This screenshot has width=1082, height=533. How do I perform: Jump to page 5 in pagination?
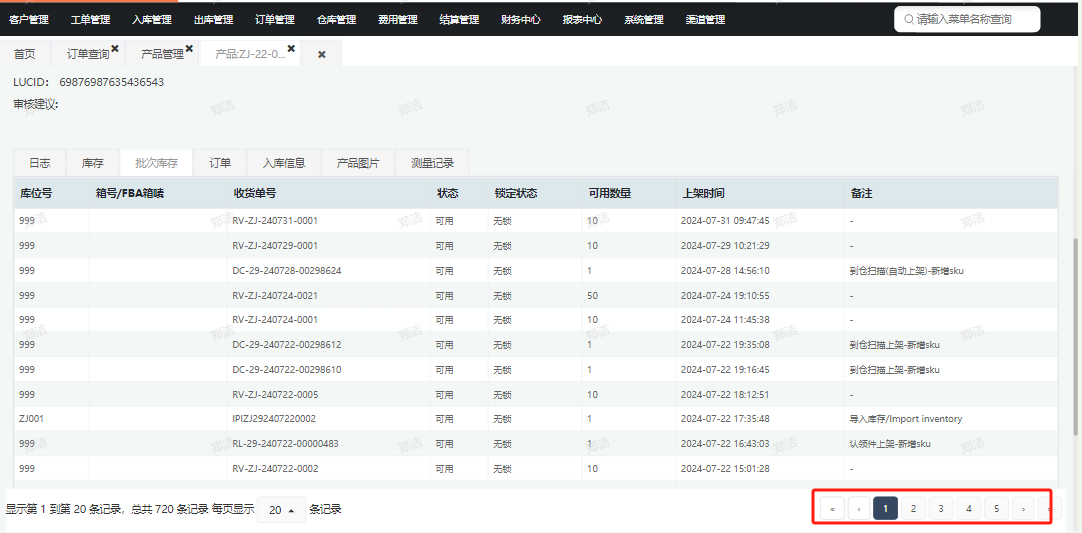(x=996, y=509)
